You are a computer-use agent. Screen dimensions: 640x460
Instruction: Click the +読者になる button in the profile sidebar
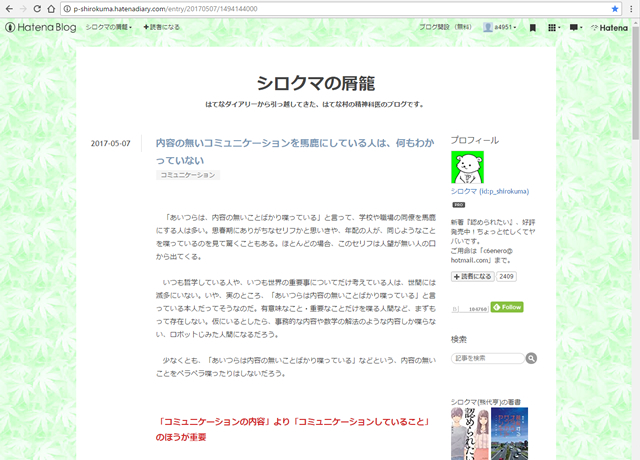[472, 277]
